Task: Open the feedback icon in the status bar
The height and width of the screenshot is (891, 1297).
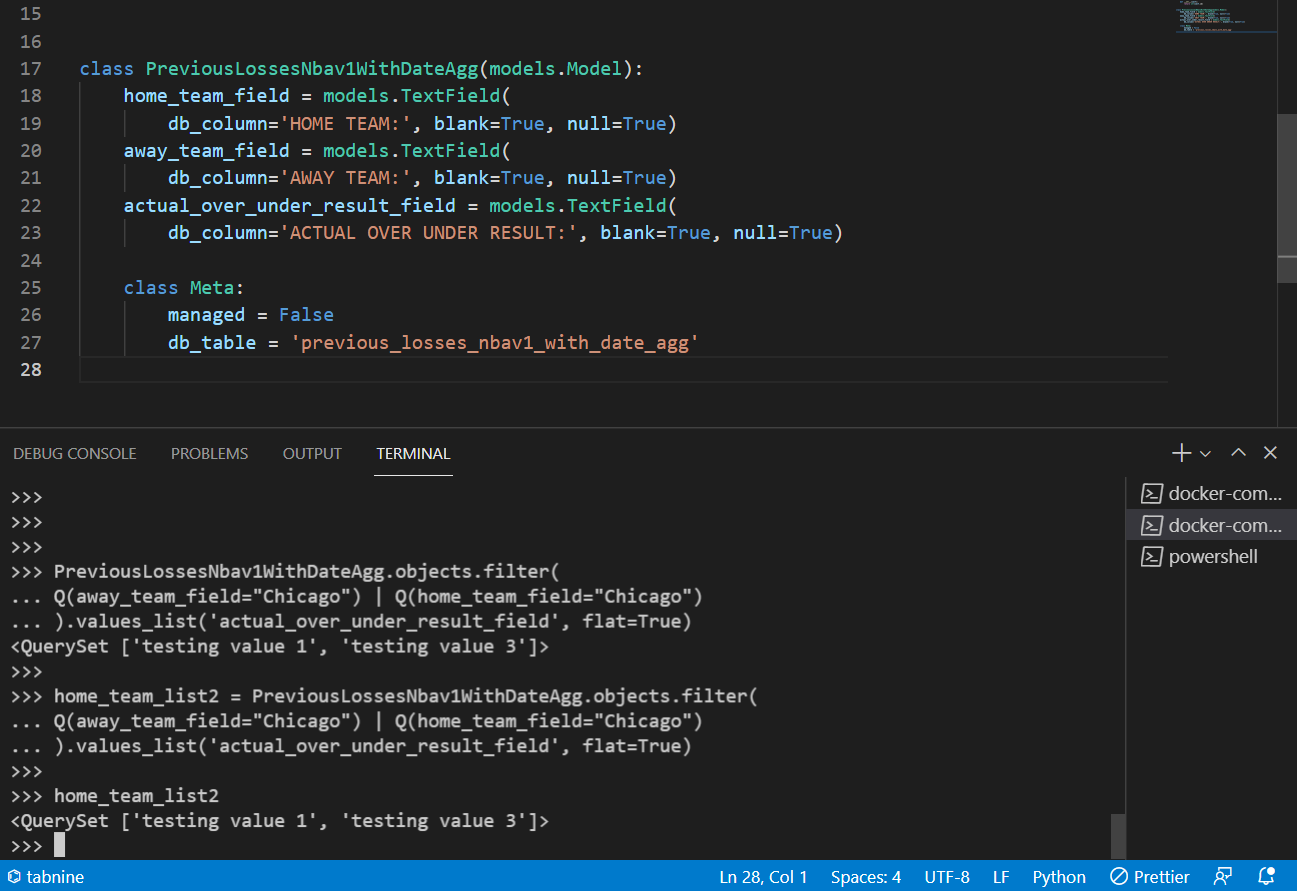Action: click(1222, 877)
